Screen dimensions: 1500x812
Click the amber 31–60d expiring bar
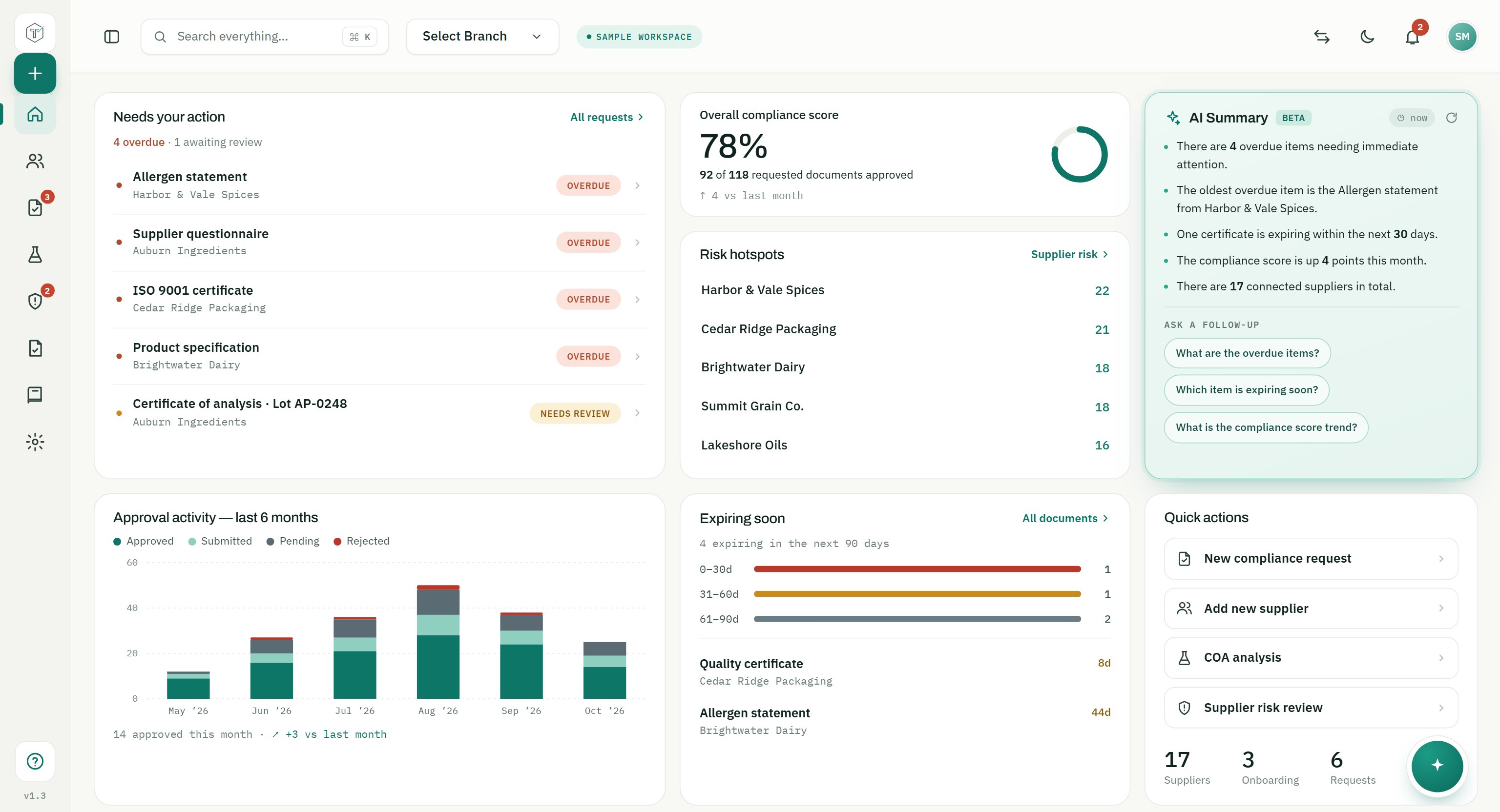click(x=917, y=594)
